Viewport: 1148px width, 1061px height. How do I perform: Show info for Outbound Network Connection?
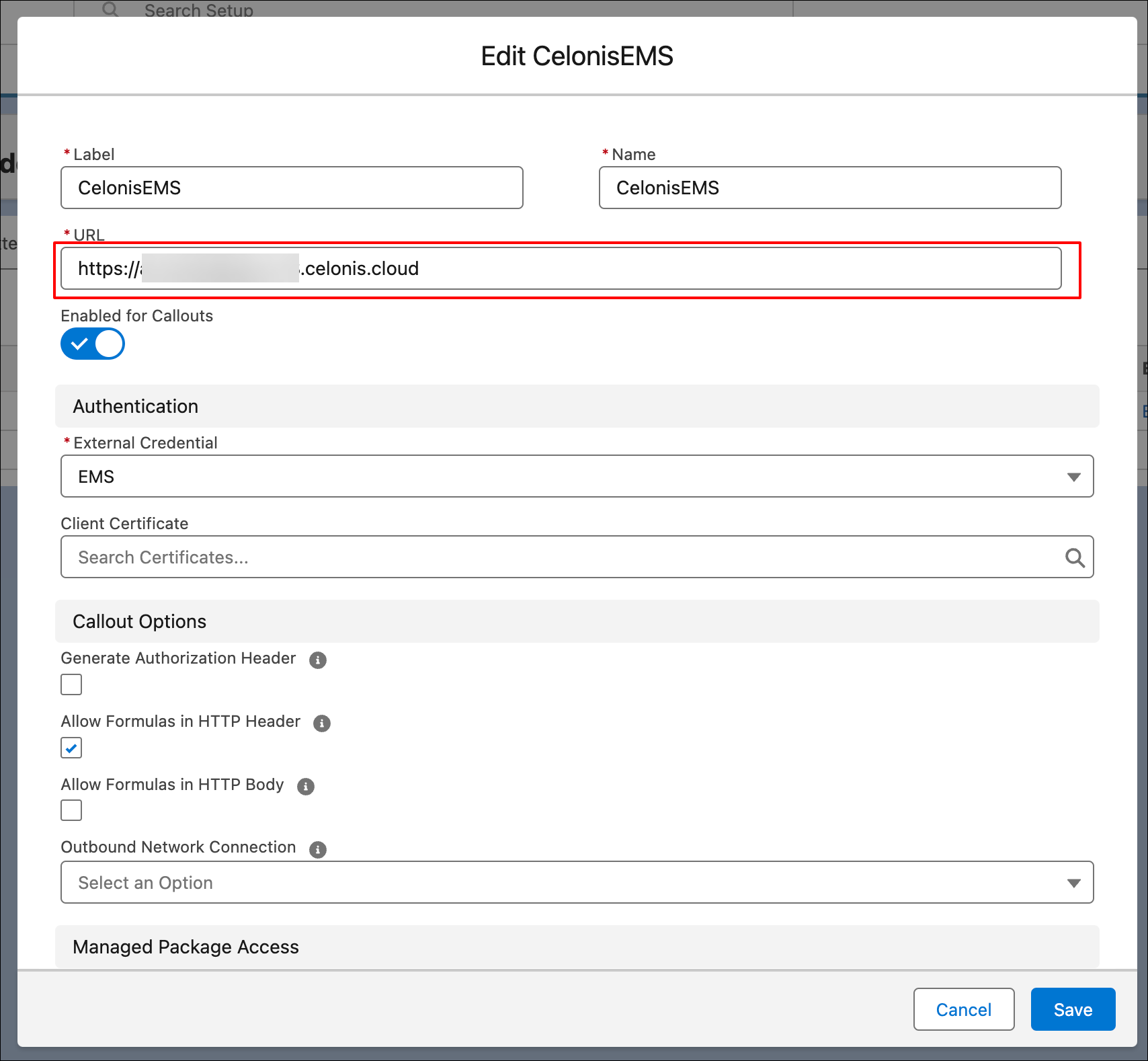coord(318,849)
